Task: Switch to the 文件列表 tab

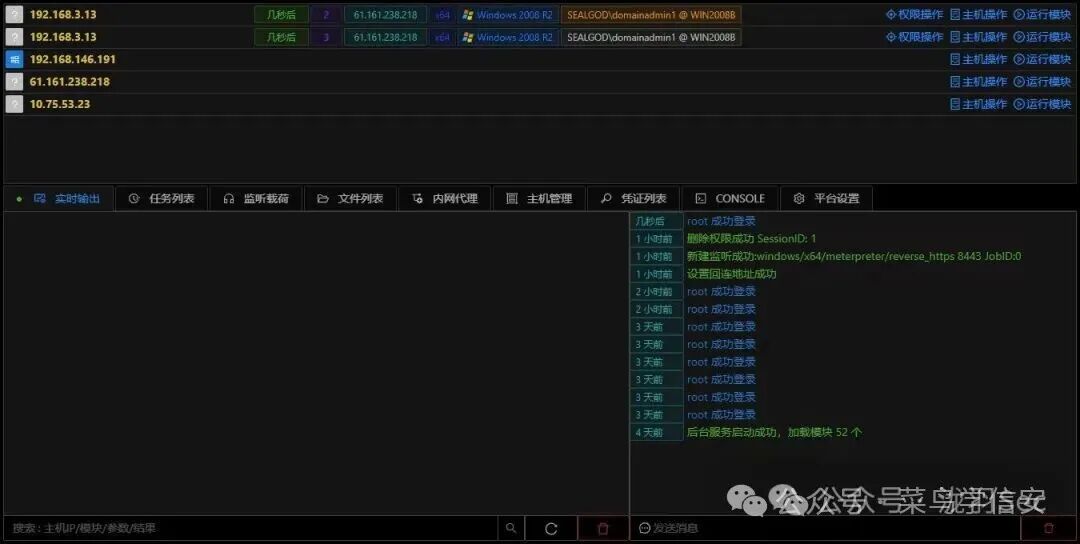Action: (351, 198)
